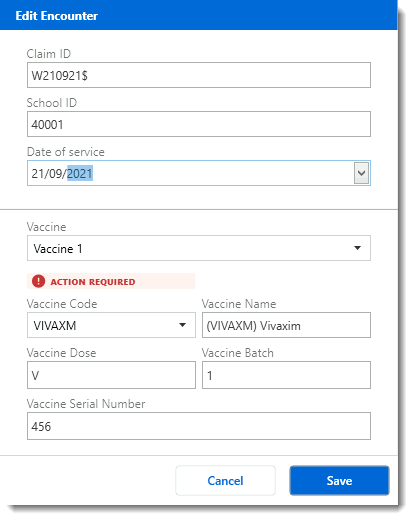This screenshot has width=413, height=520.
Task: Select the highlighted 2021 year segment
Action: (80, 173)
